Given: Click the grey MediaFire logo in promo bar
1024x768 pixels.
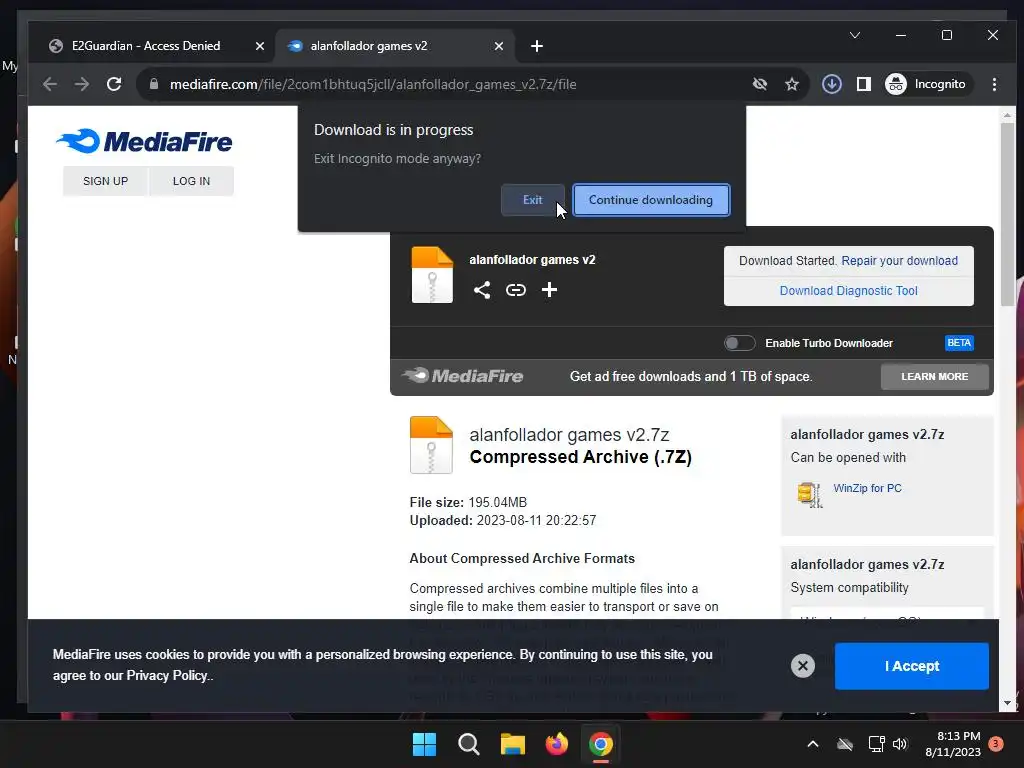Looking at the screenshot, I should (462, 376).
